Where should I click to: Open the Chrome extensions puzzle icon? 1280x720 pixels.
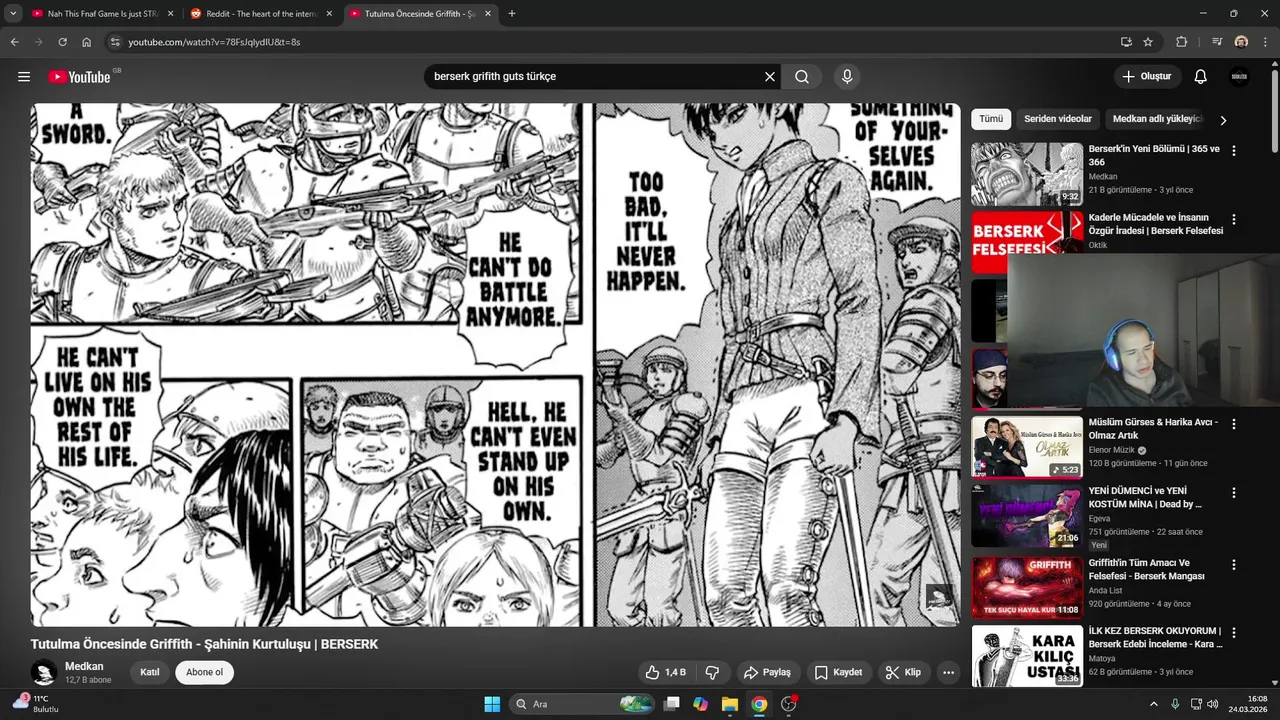pyautogui.click(x=1182, y=42)
